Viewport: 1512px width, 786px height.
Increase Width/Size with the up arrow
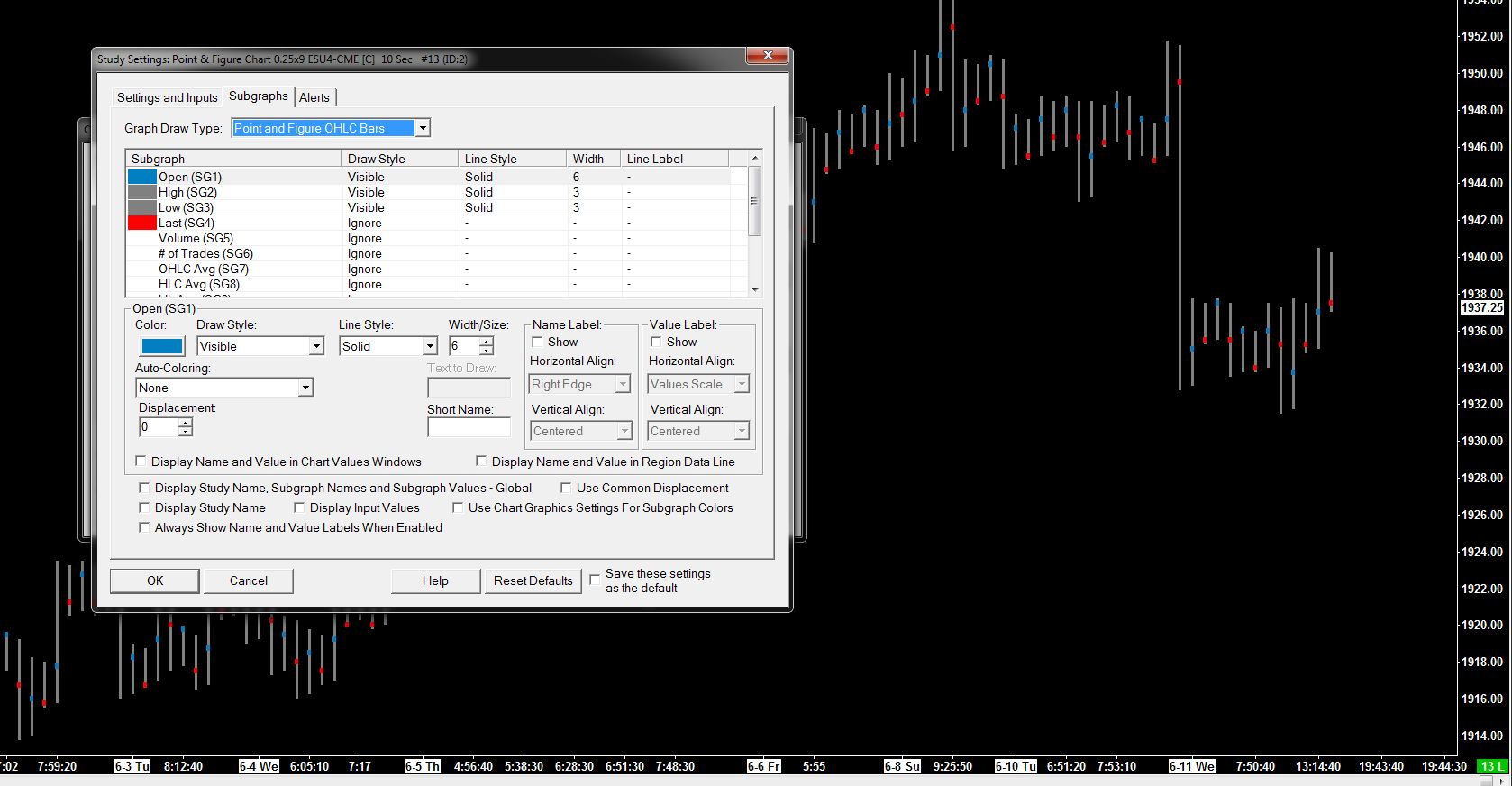tap(487, 342)
